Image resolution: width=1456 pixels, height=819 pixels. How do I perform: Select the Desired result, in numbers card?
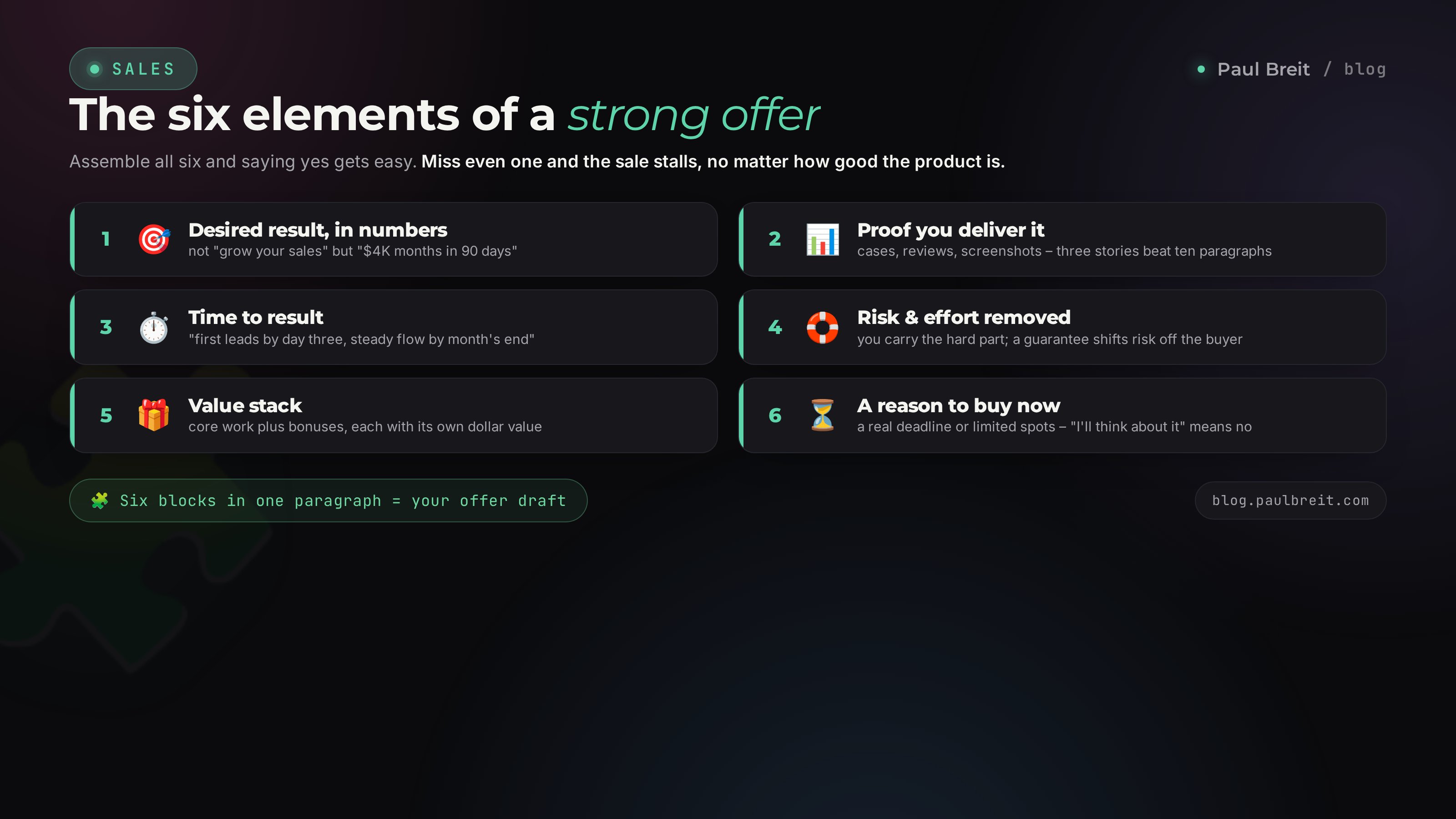(x=394, y=239)
